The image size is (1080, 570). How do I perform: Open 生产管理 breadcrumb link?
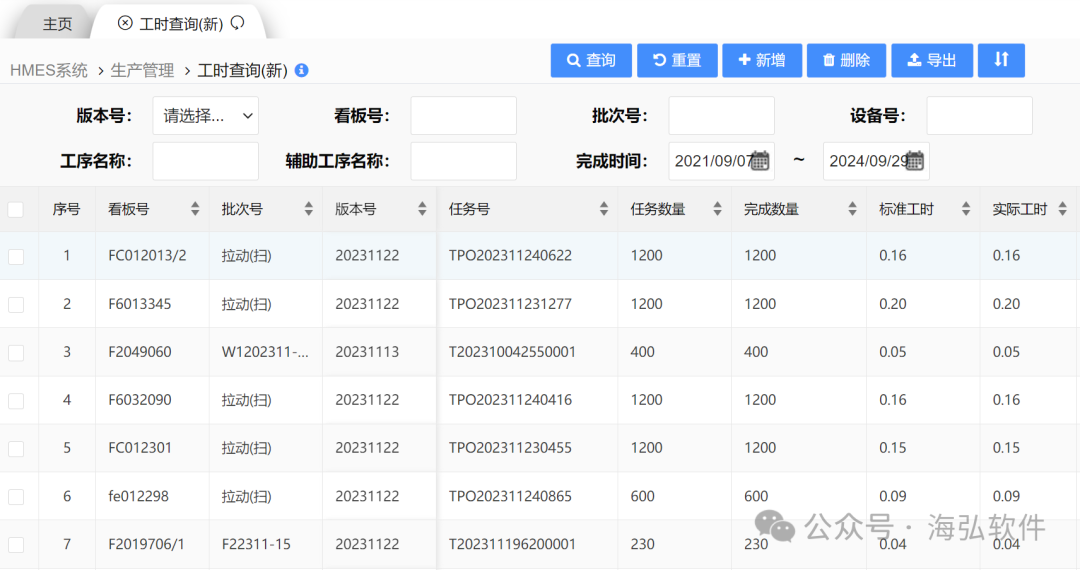click(x=143, y=70)
